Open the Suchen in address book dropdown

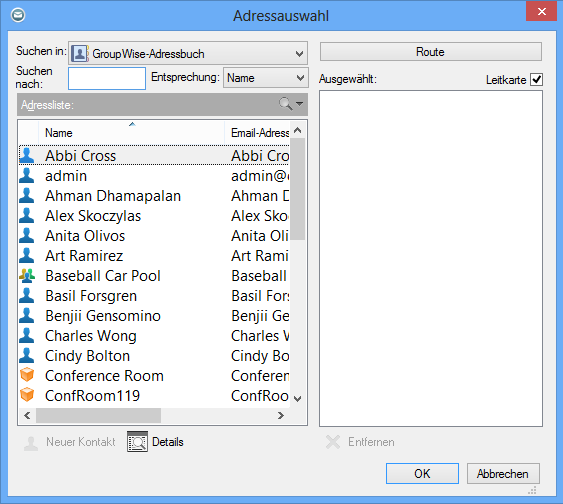pyautogui.click(x=187, y=53)
